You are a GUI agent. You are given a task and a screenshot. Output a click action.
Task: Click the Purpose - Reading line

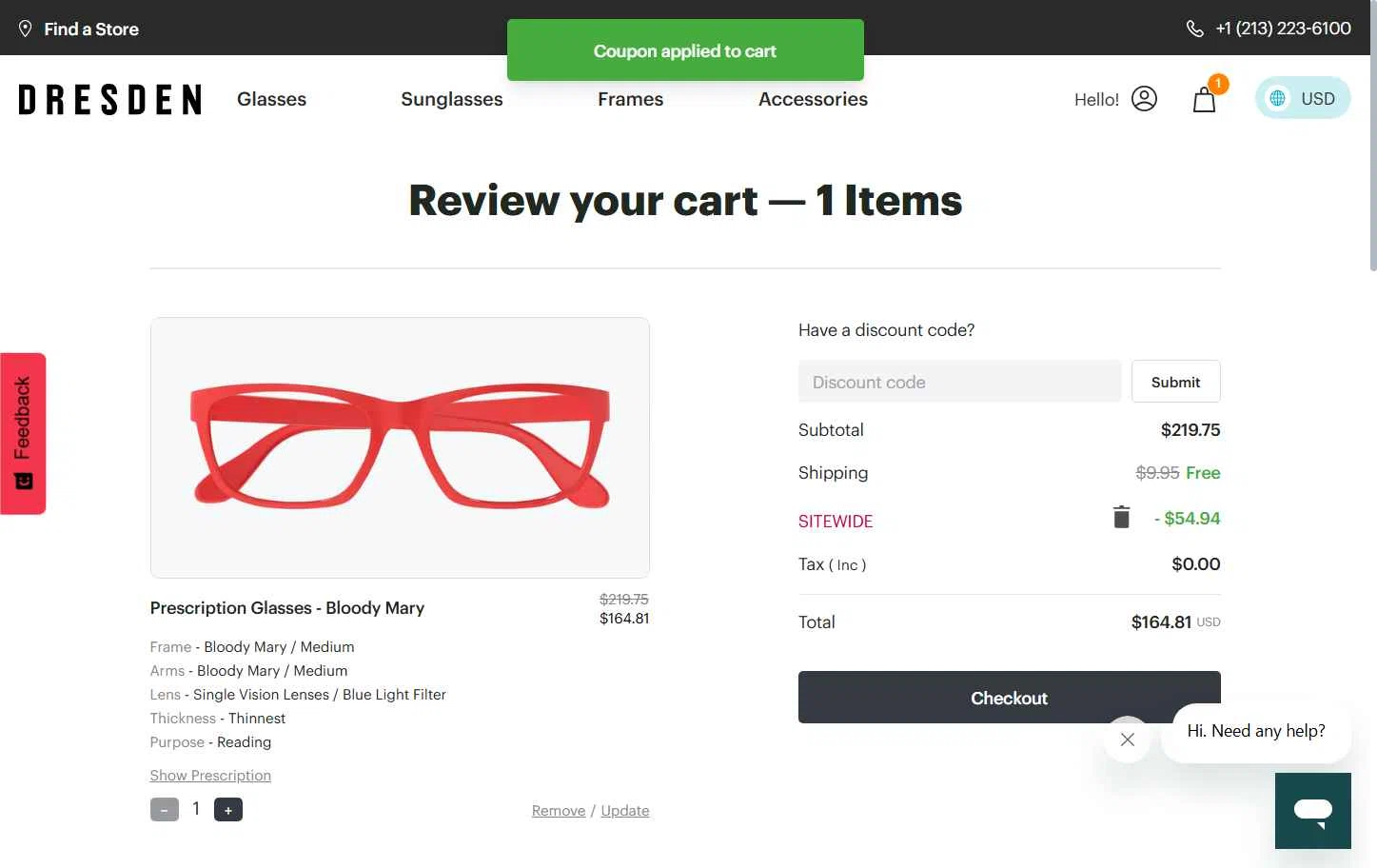click(210, 742)
